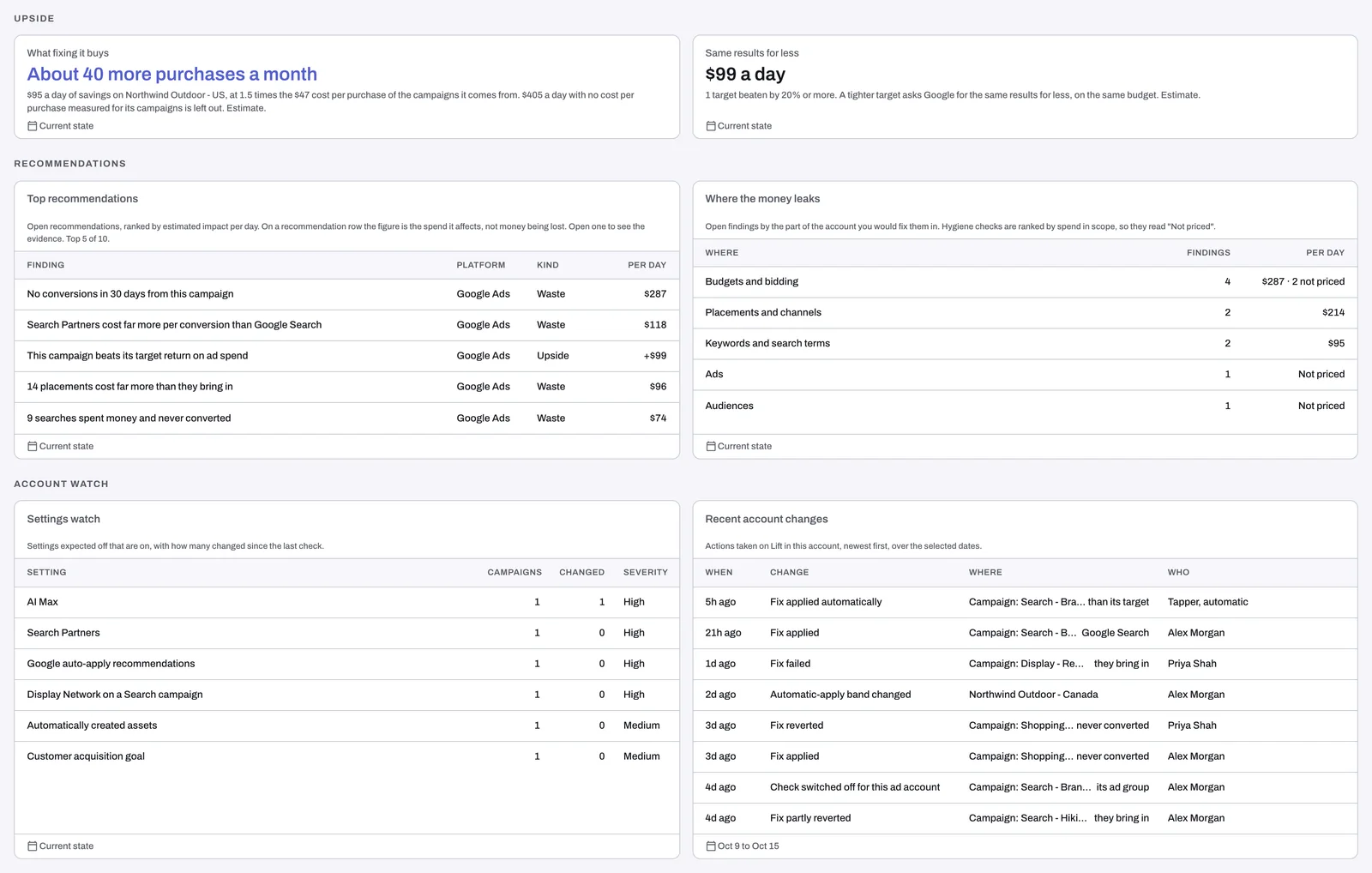Click the FINDING column header
Screen dimensions: 1372x873
45,265
